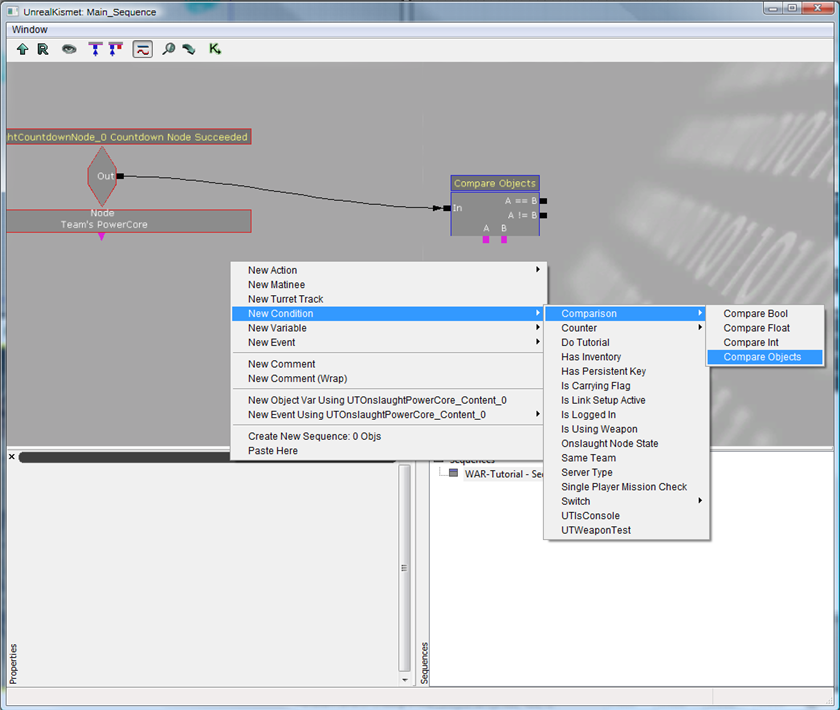Maximize the UnrealKismet window
Viewport: 840px width, 710px height.
pos(792,8)
